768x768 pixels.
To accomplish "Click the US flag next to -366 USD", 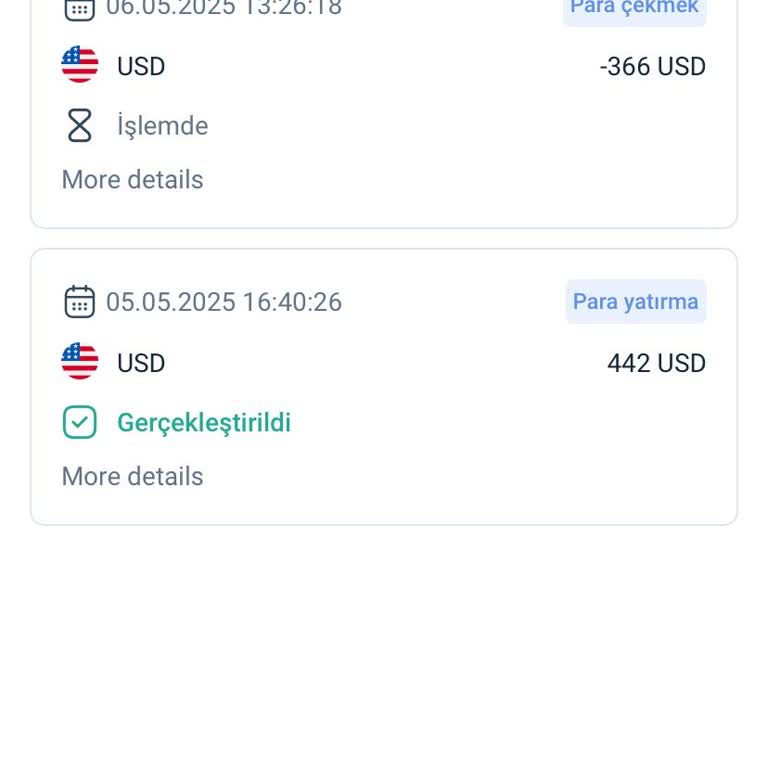I will [x=79, y=66].
